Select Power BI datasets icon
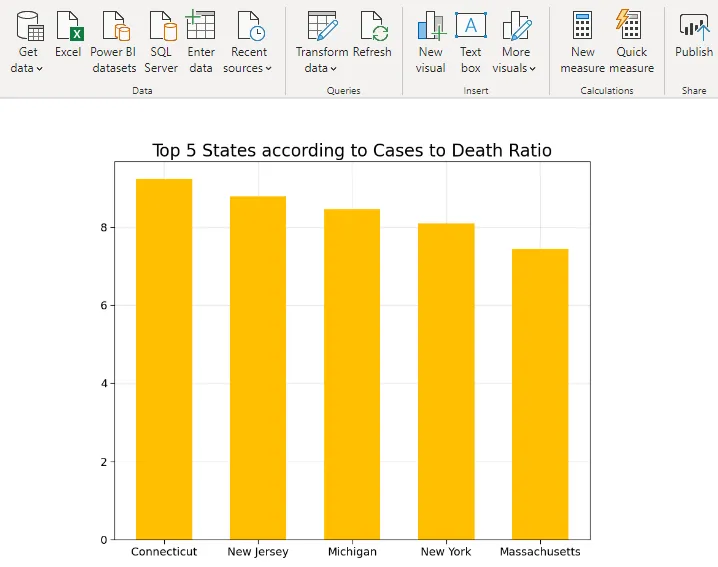The image size is (718, 567). (113, 26)
